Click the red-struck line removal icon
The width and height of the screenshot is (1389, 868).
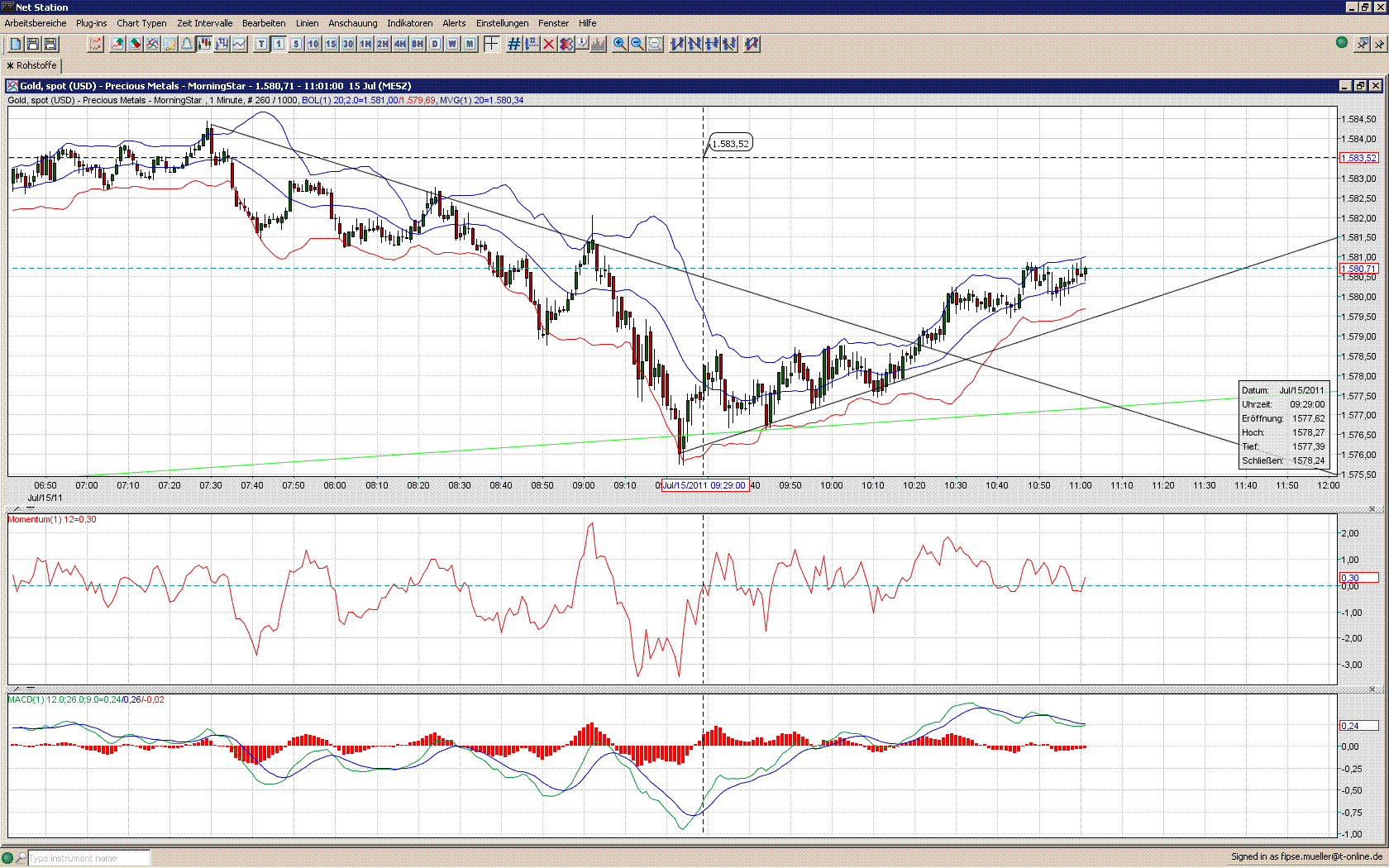click(x=752, y=44)
